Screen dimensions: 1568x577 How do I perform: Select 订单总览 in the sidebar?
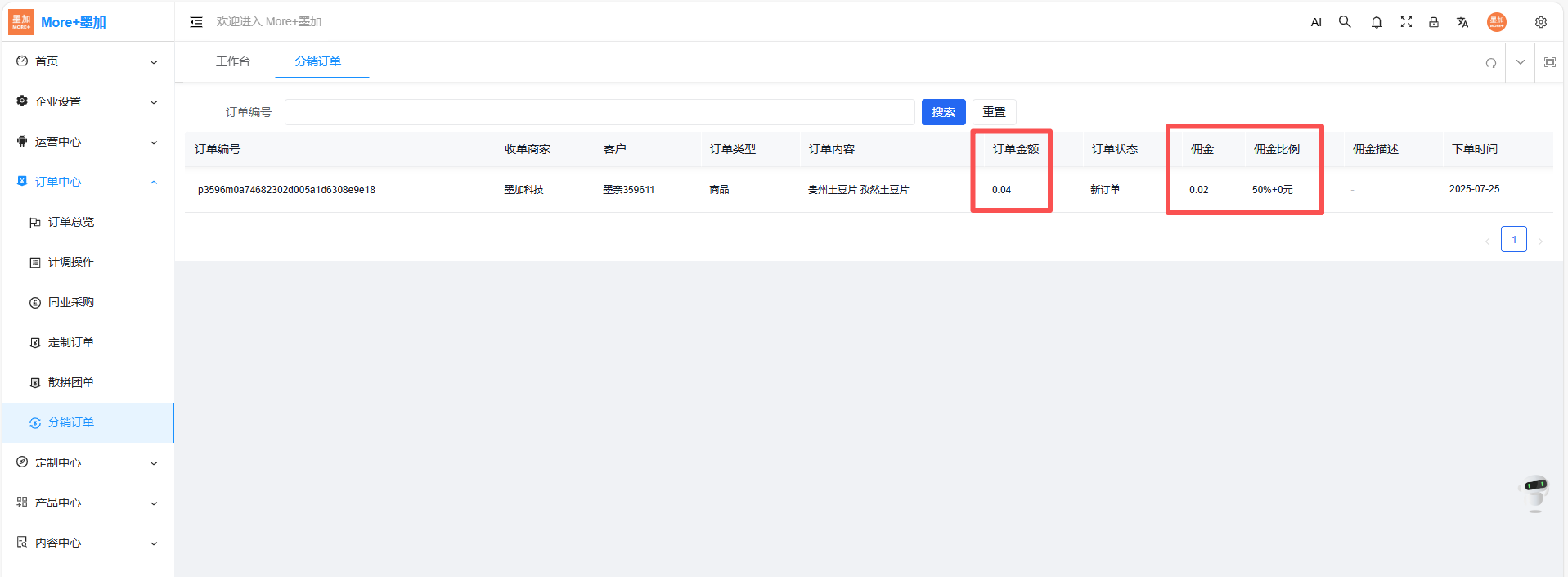point(71,222)
